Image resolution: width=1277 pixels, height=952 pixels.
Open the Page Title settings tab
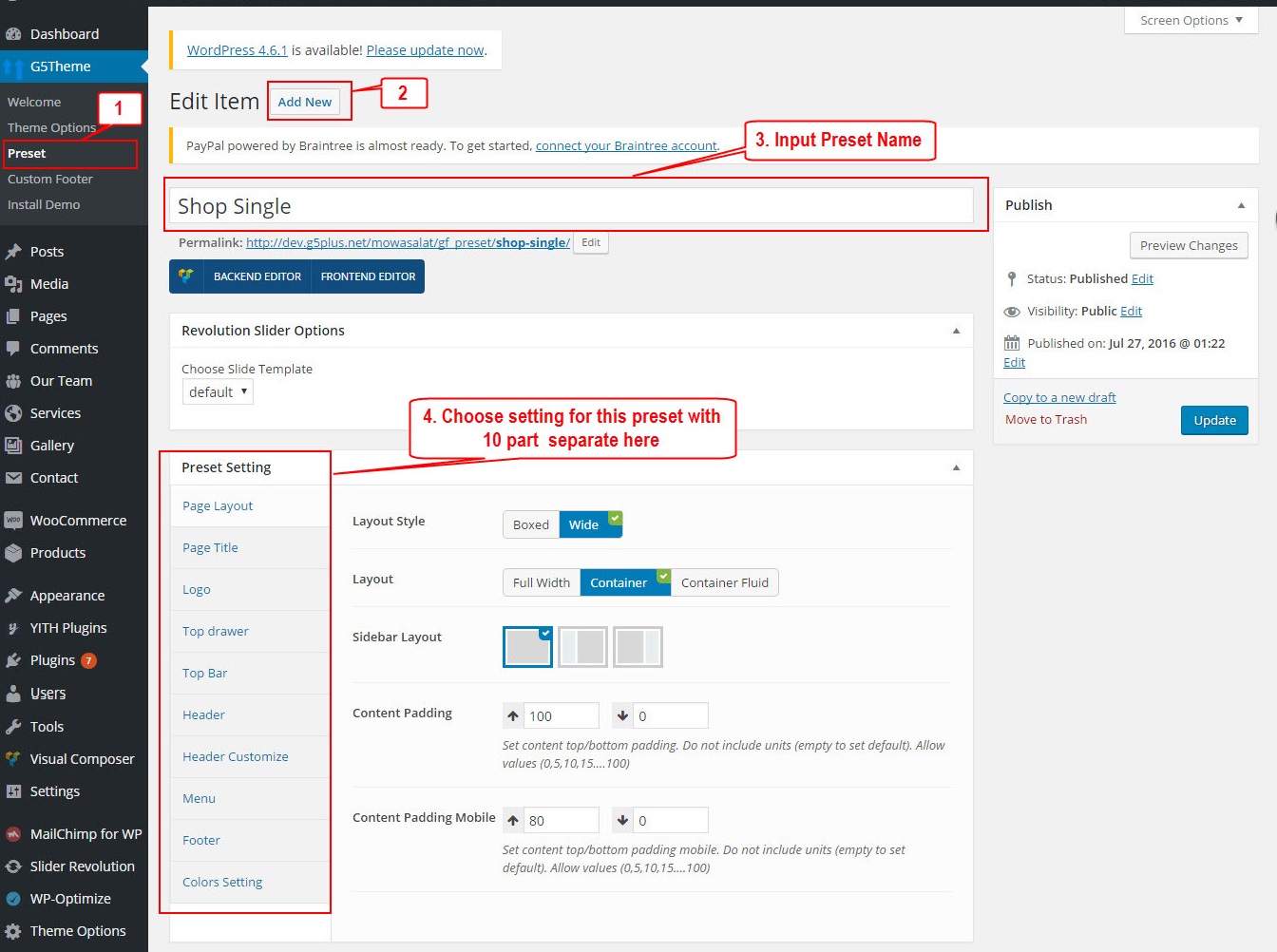tap(250, 548)
